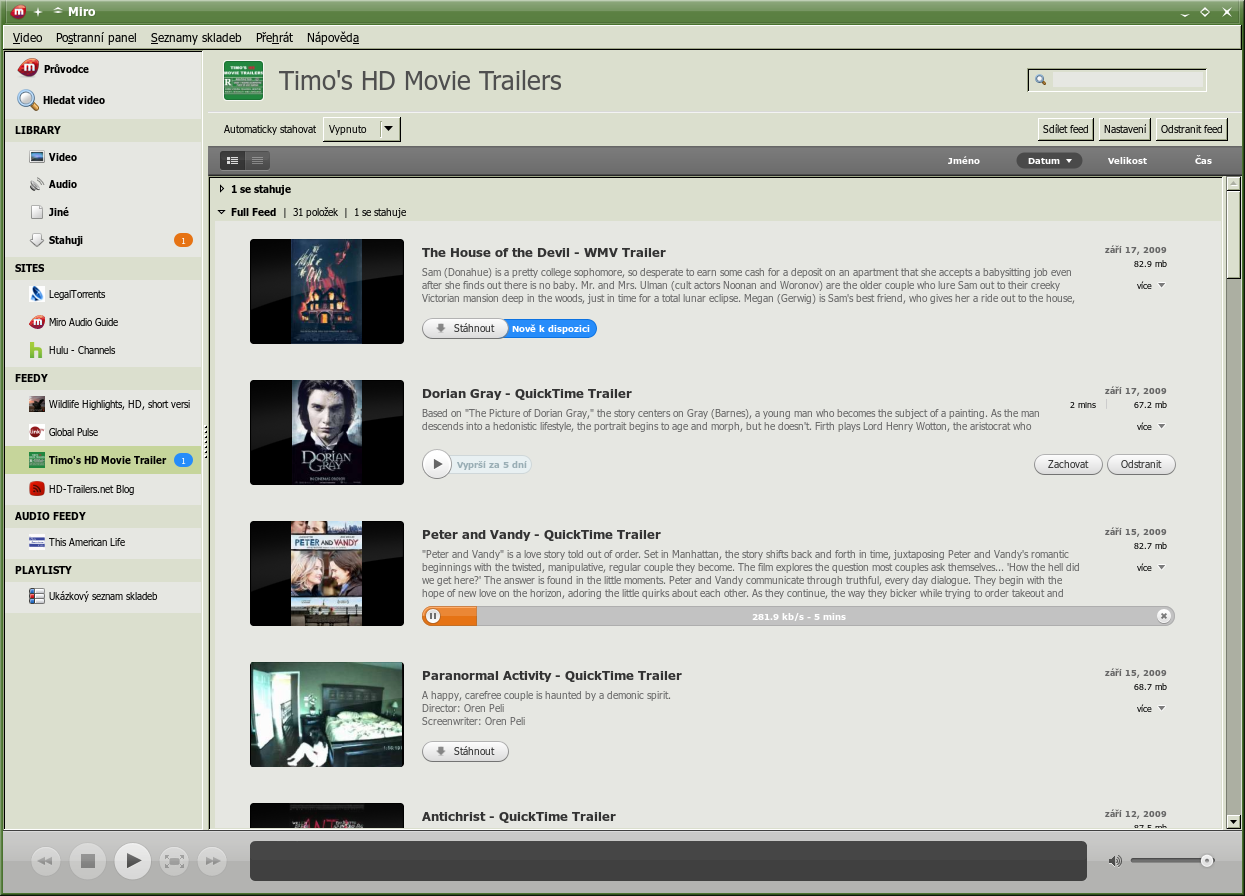This screenshot has height=896, width=1245.
Task: Cancel the Peter and Vandy download
Action: (1163, 616)
